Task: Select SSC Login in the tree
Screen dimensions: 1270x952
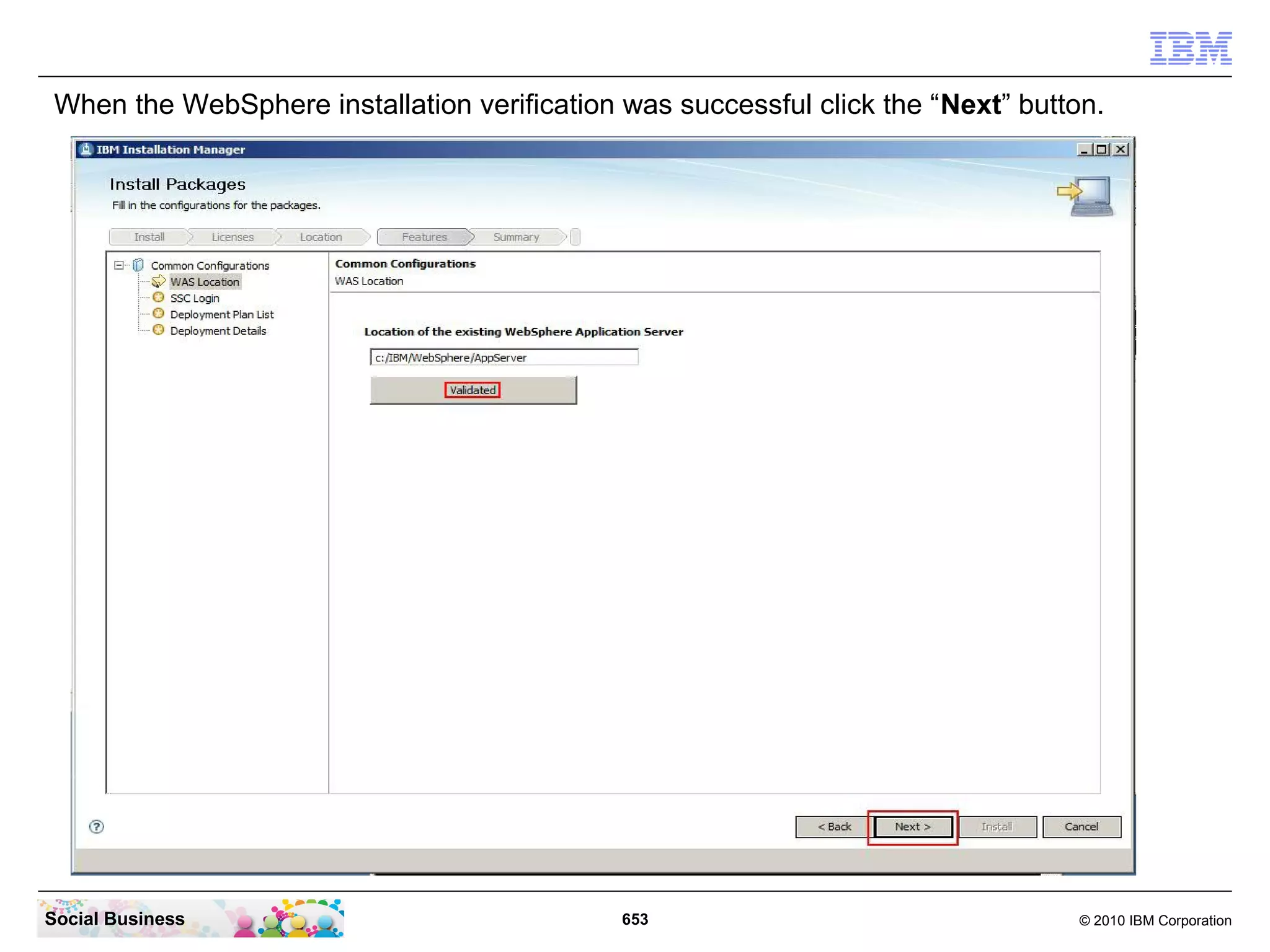Action: click(195, 298)
